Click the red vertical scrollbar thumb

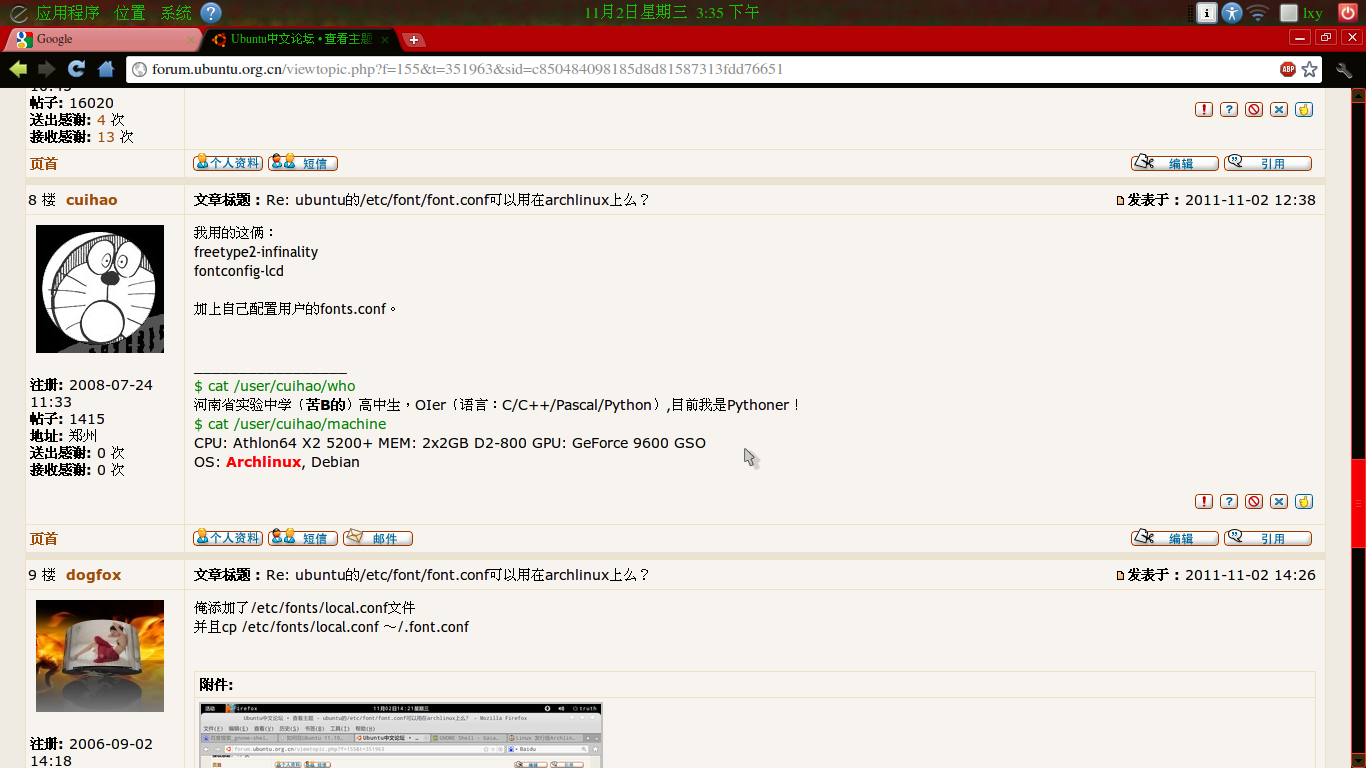tap(1358, 503)
